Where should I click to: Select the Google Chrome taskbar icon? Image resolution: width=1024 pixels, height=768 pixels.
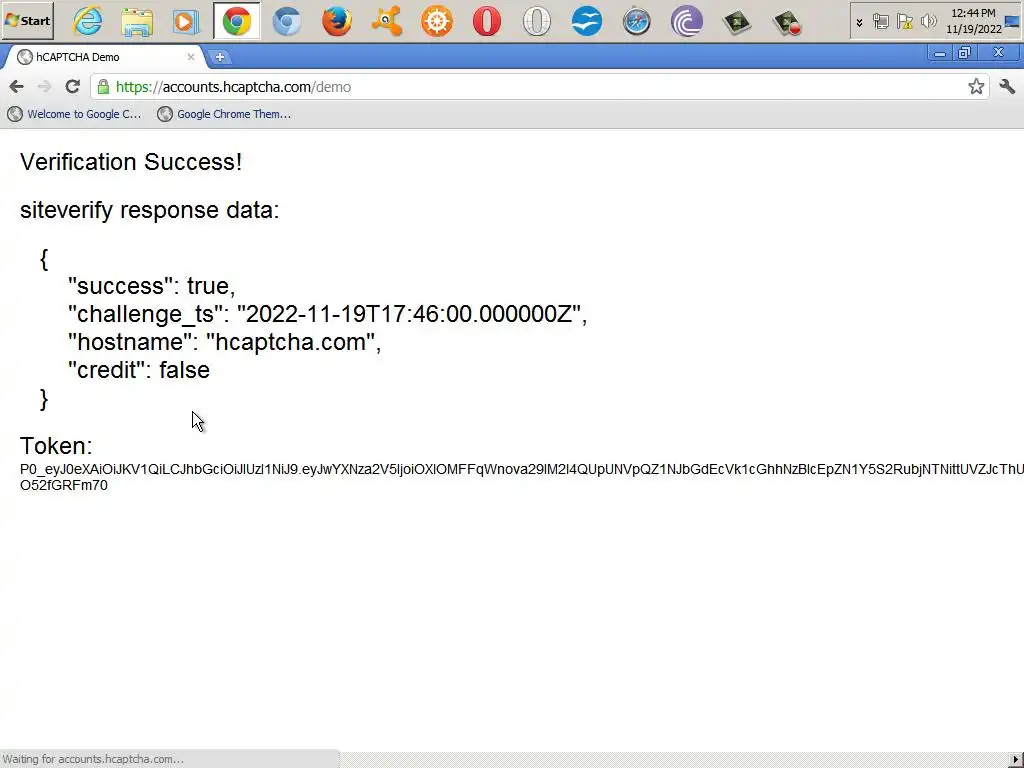pos(236,22)
